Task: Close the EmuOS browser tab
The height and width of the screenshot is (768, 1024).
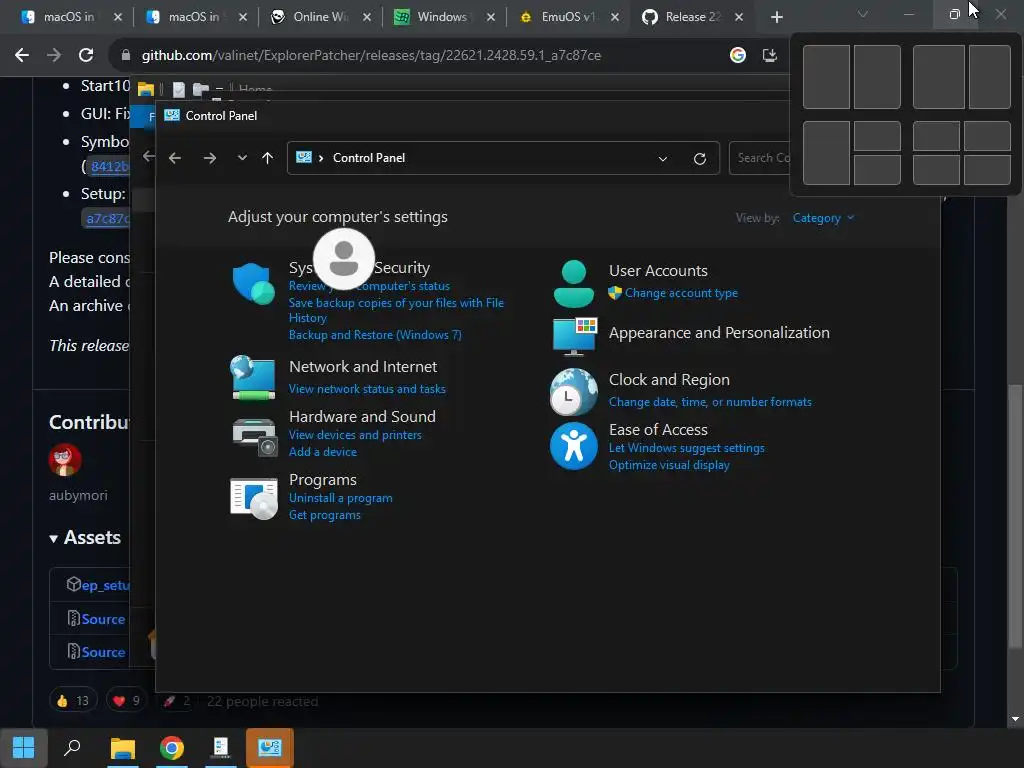Action: click(x=615, y=17)
